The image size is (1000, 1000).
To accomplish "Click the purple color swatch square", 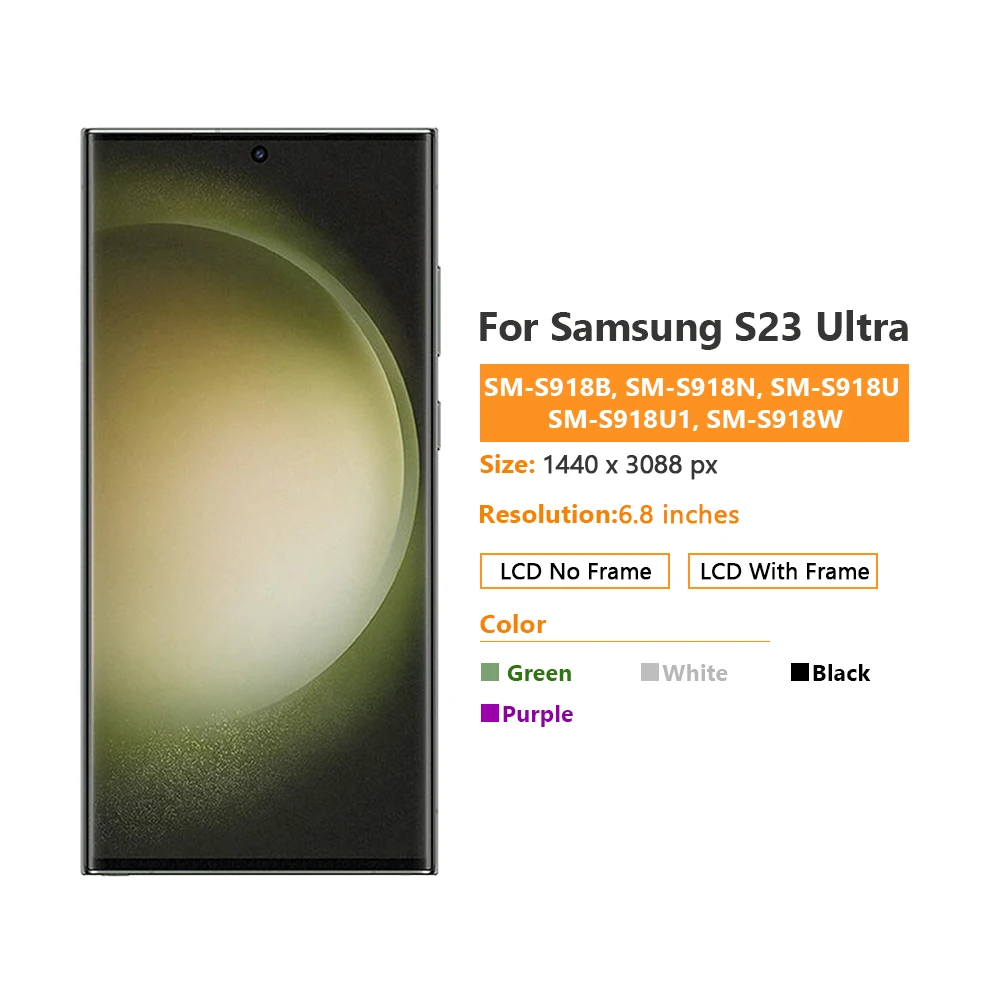I will pos(490,713).
